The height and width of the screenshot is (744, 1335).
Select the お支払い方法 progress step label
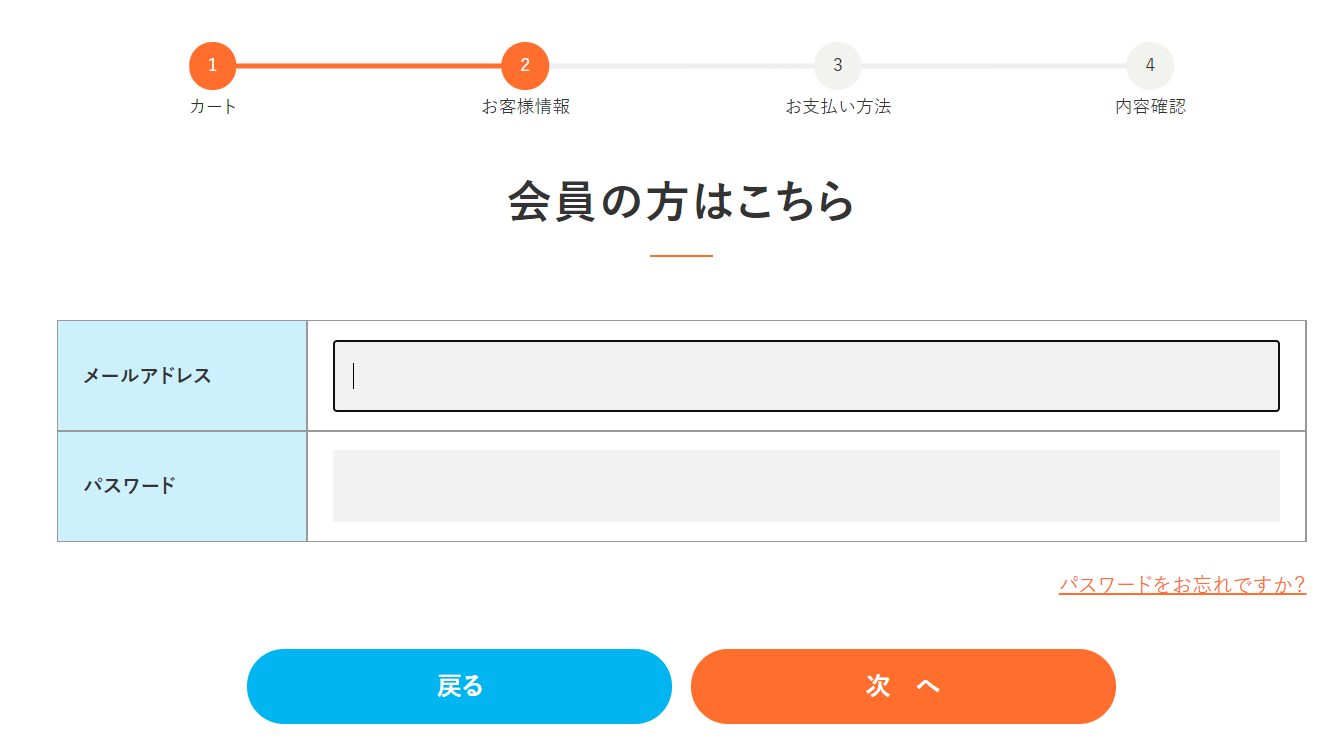point(836,106)
